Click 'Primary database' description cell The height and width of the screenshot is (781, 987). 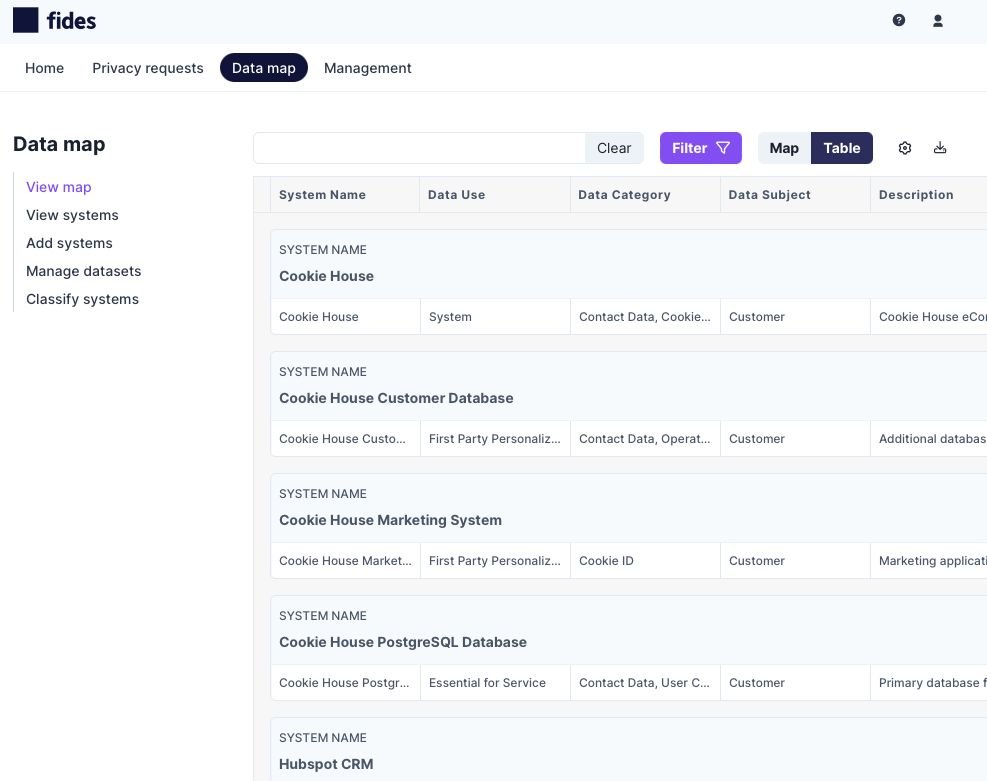click(x=929, y=683)
